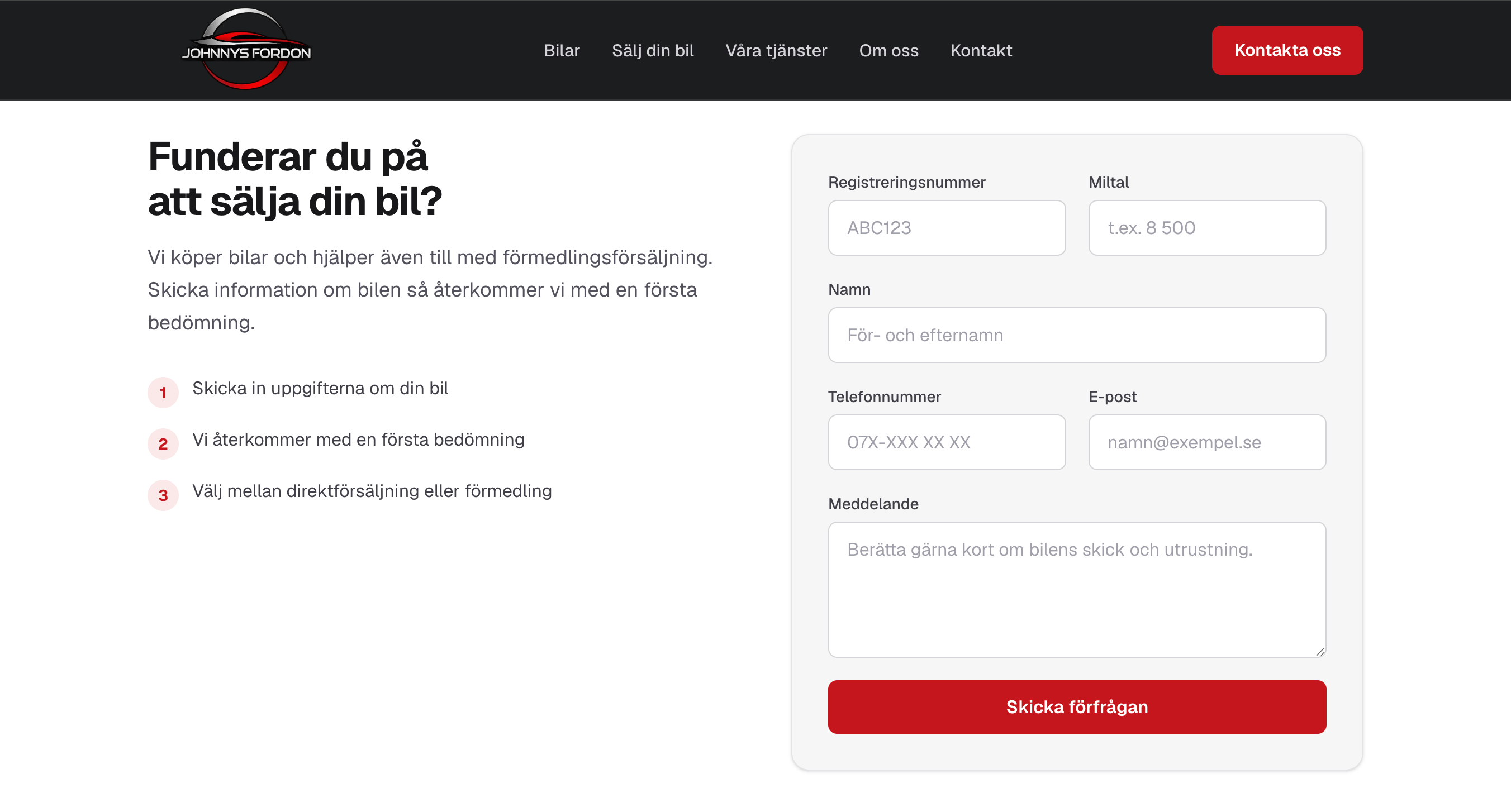Click the heading "Funderar du på att sälja din bil?"
This screenshot has width=1511, height=812.
295,179
